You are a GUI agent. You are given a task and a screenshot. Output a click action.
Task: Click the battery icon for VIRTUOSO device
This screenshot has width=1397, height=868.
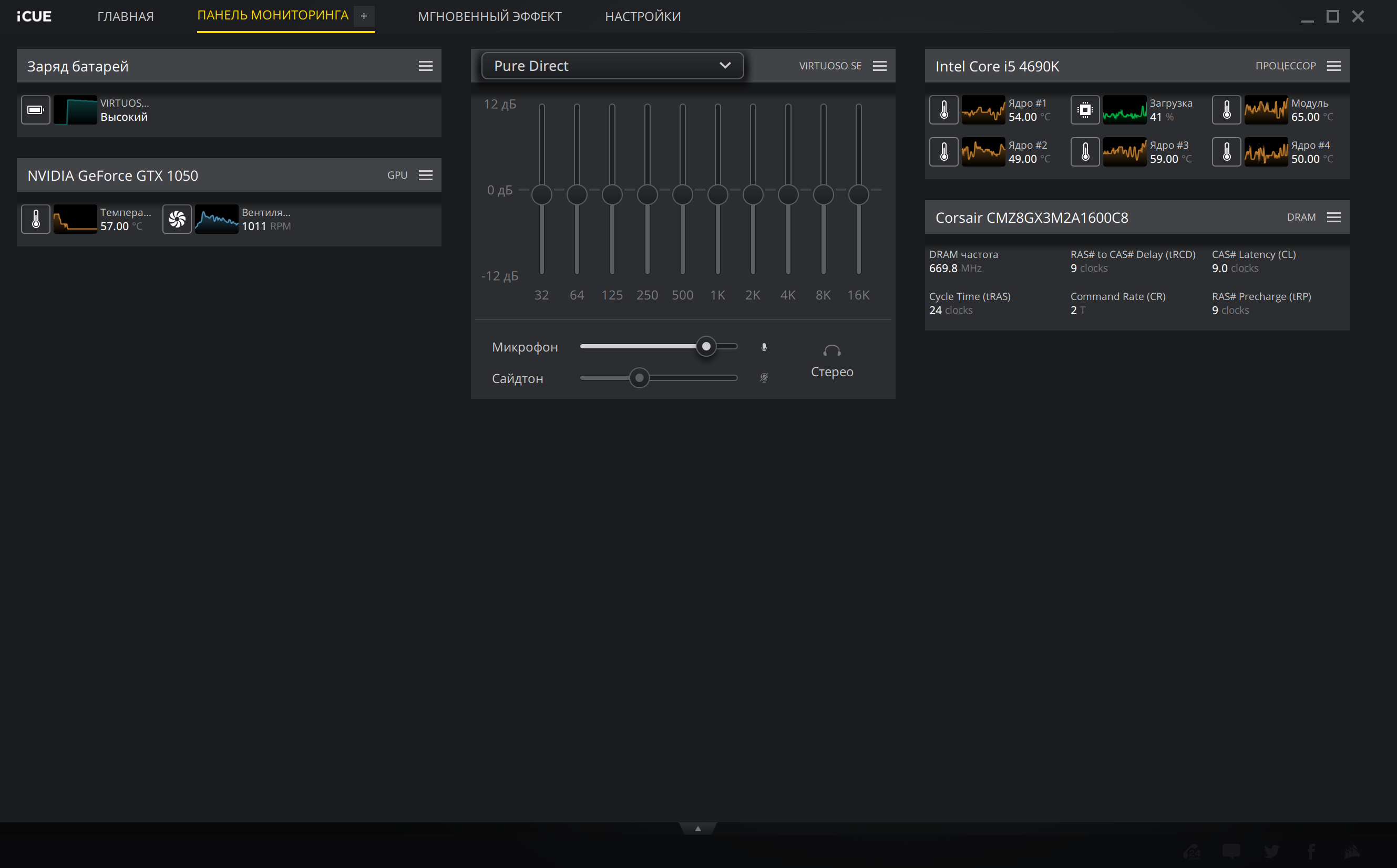[x=36, y=110]
